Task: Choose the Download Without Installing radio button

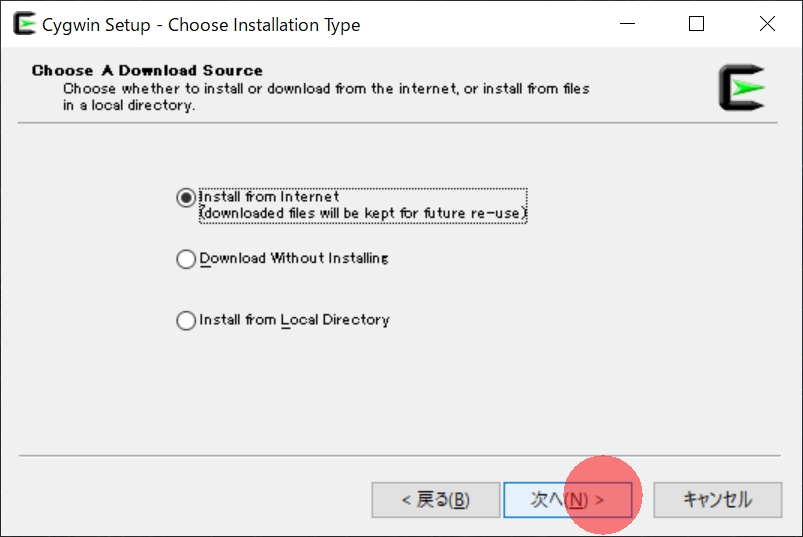Action: pyautogui.click(x=186, y=259)
